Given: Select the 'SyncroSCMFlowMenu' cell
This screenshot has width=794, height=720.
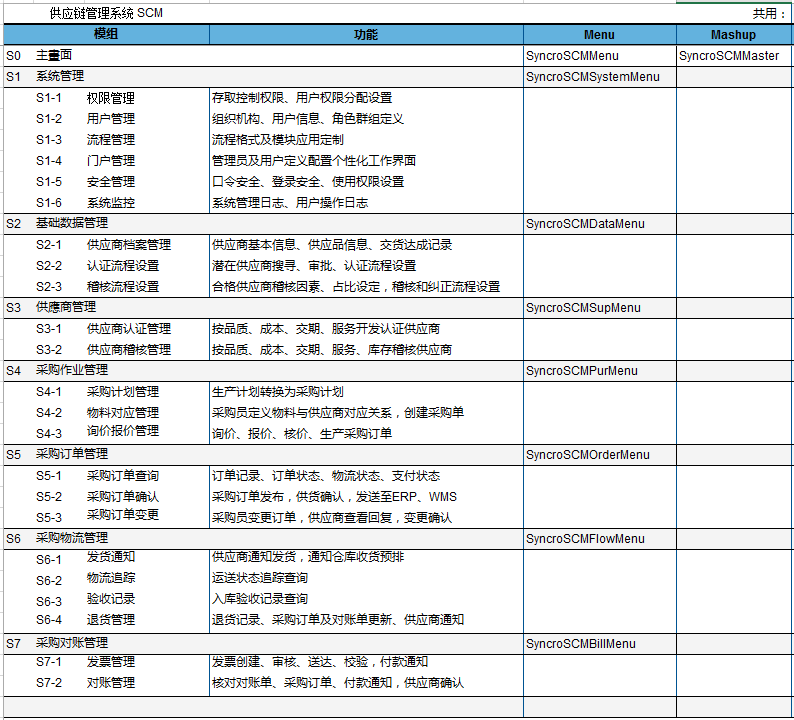Looking at the screenshot, I should coord(600,538).
